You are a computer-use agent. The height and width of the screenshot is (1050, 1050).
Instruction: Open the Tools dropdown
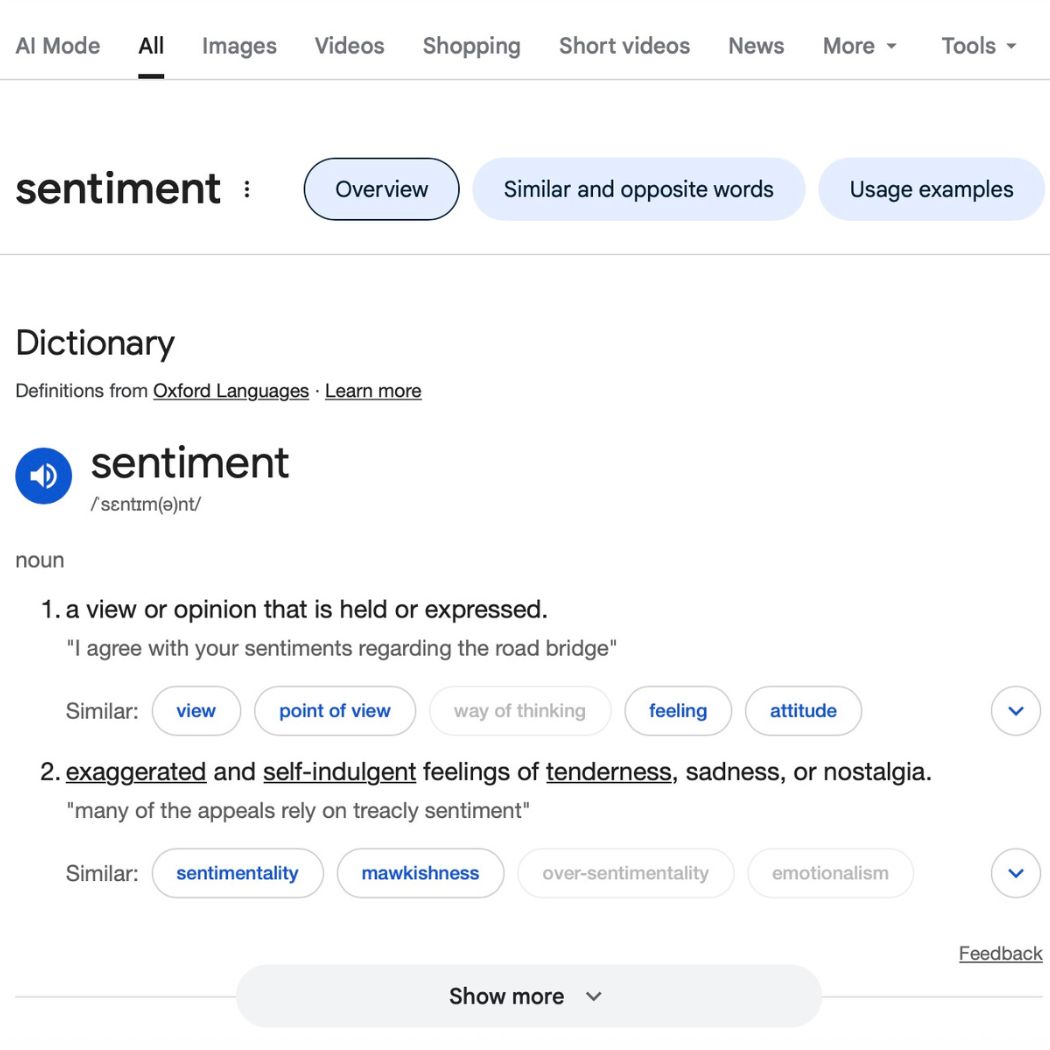point(978,46)
